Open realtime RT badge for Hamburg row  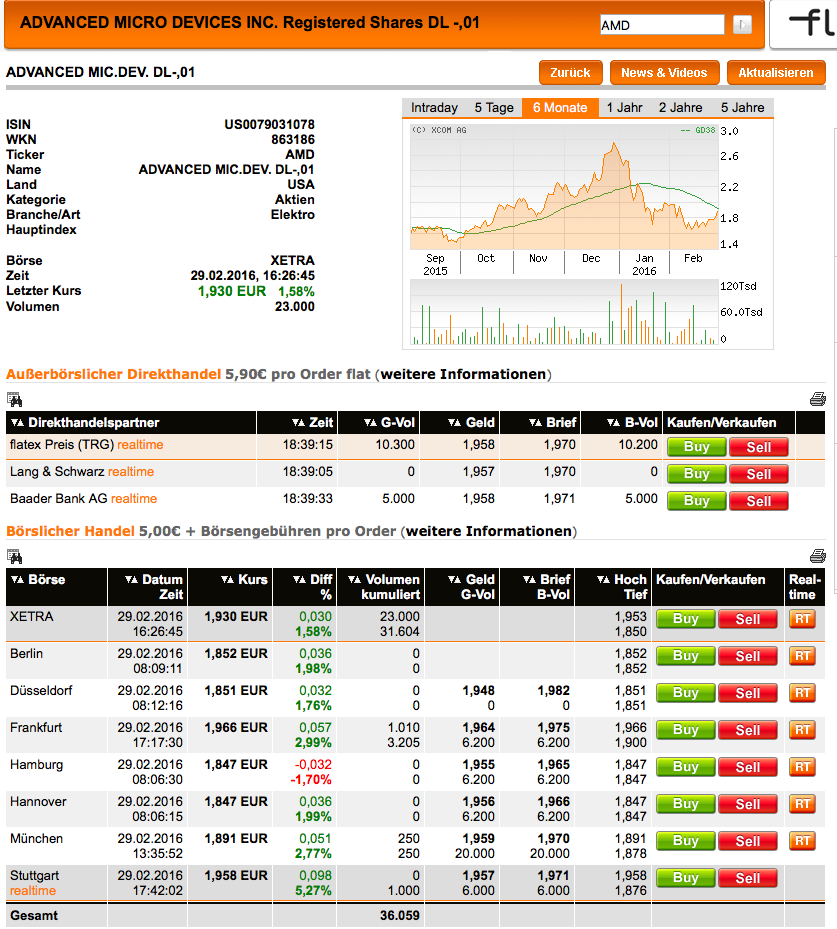click(x=802, y=767)
